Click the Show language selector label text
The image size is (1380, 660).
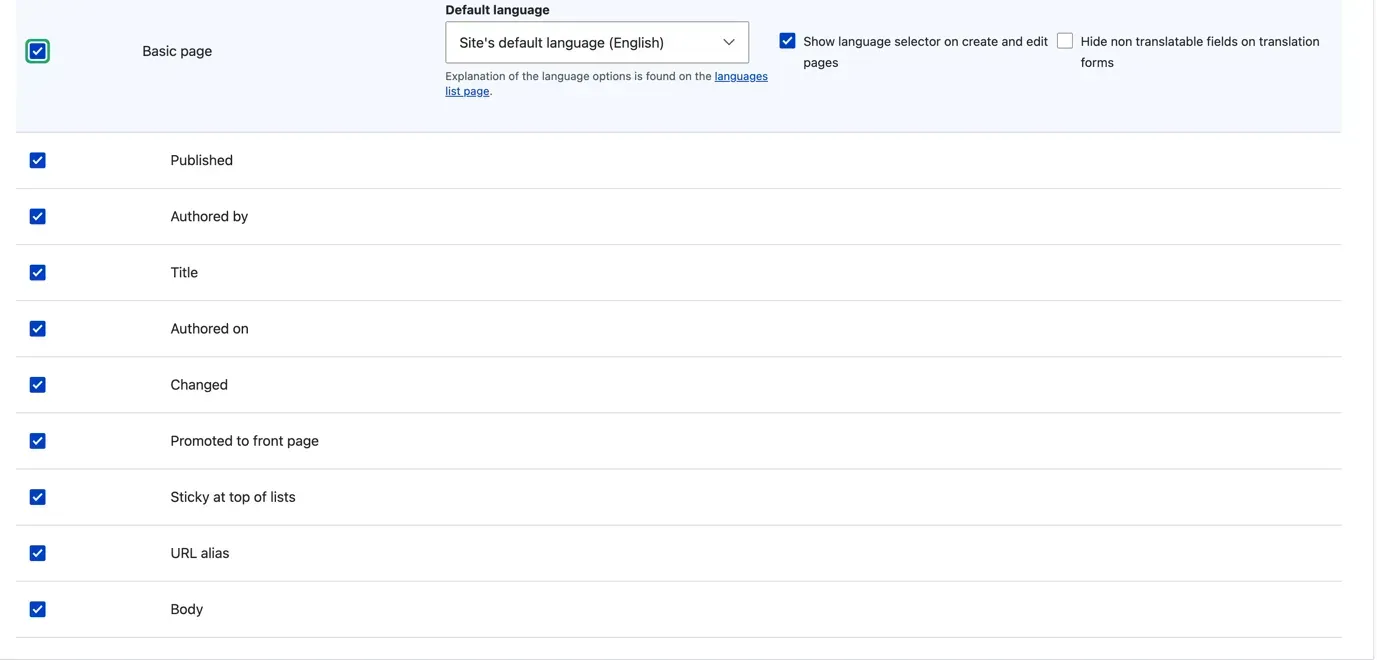tap(925, 42)
